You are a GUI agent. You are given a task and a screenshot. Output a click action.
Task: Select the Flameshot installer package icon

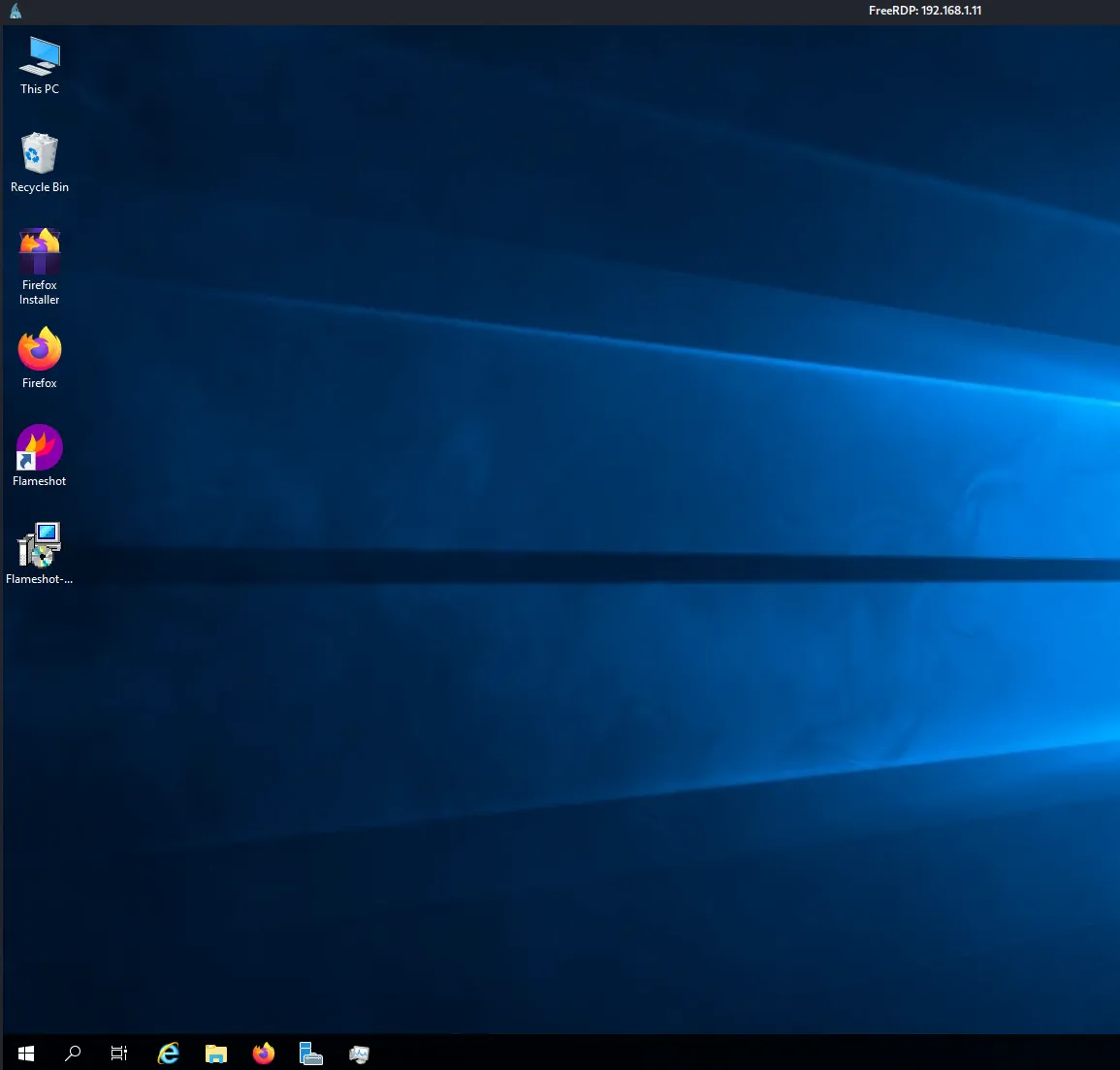(x=40, y=545)
